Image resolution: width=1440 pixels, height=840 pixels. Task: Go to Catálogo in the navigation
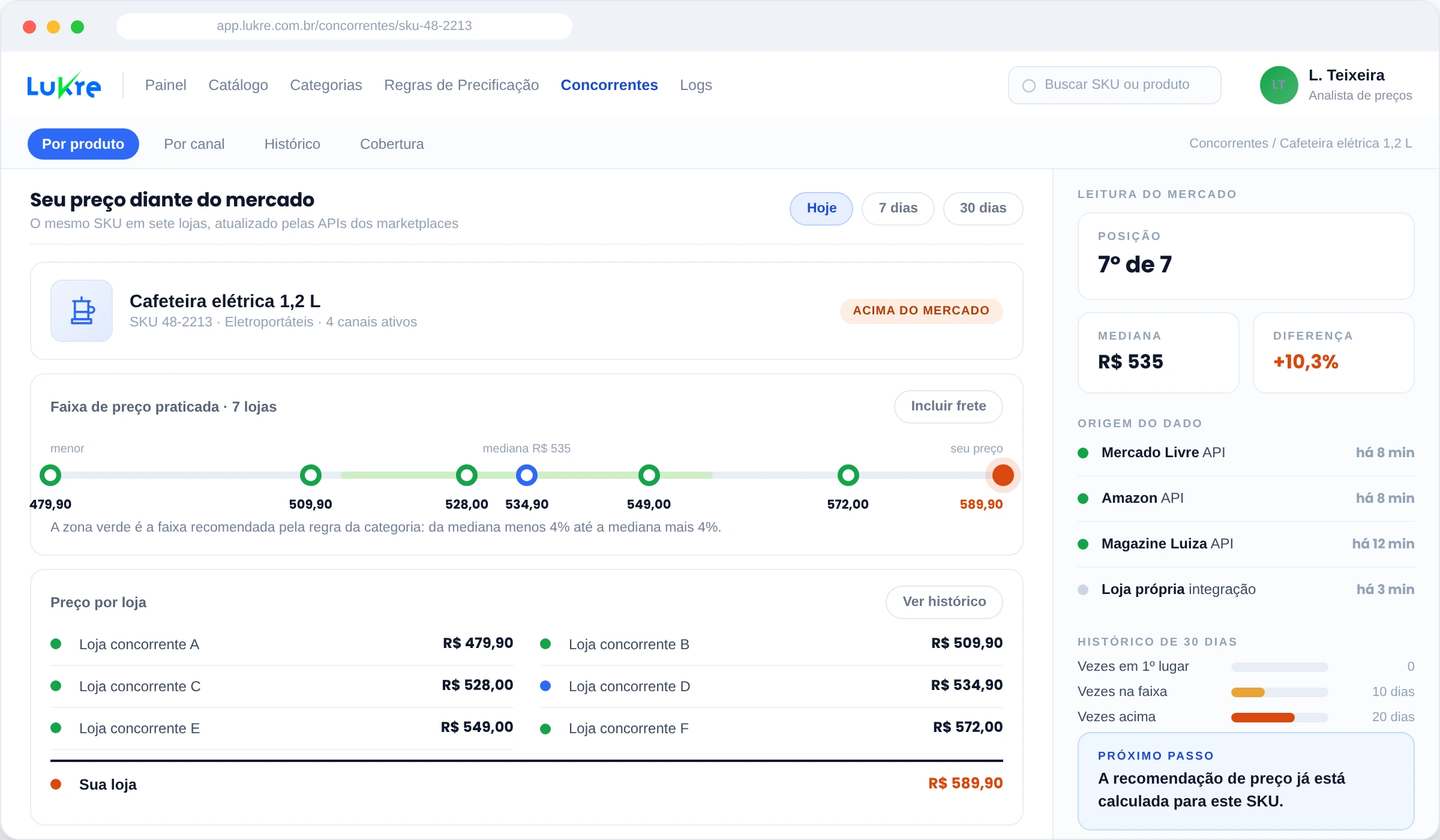click(x=238, y=85)
